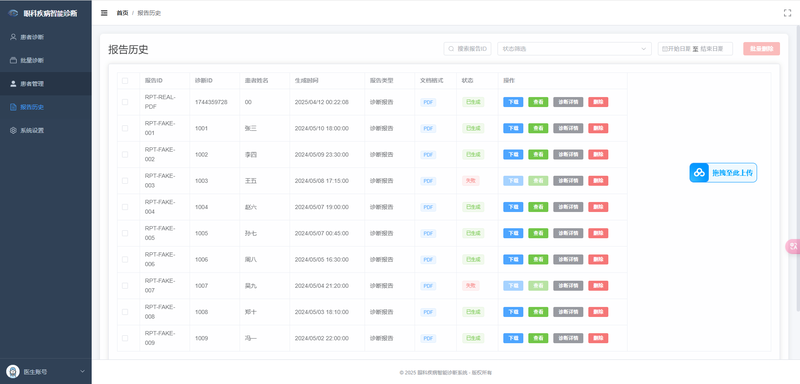
Task: Click the page vertical scrollbar
Action: click(x=798, y=168)
